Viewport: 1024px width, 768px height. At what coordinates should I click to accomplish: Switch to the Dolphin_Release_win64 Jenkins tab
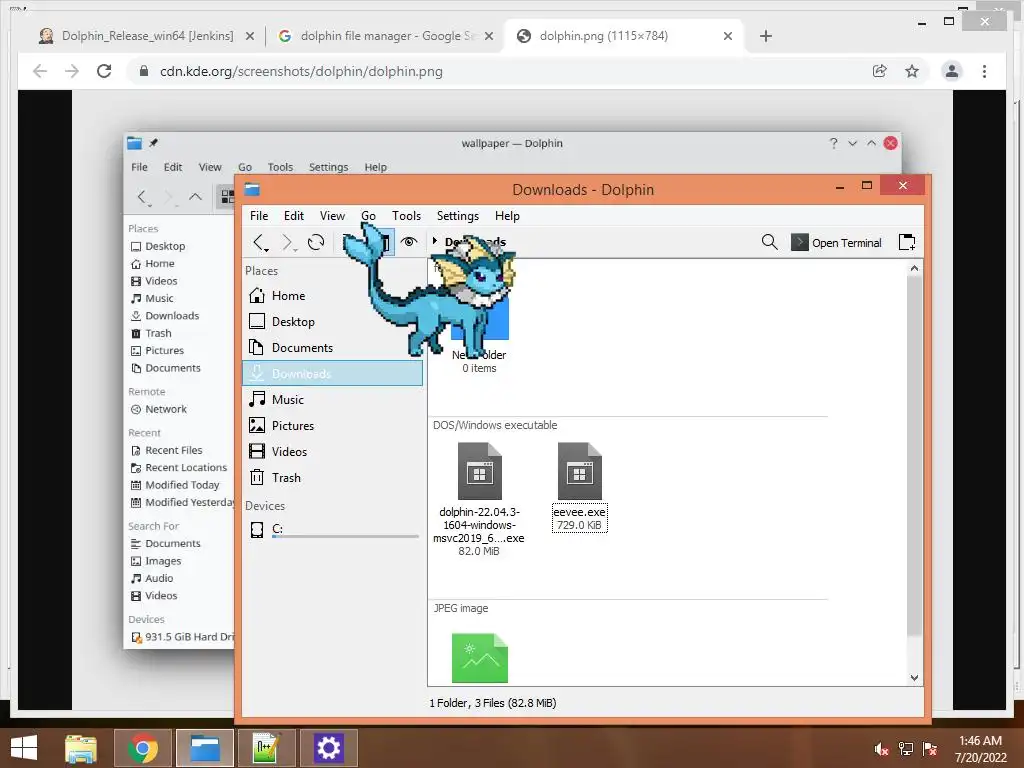[x=146, y=36]
